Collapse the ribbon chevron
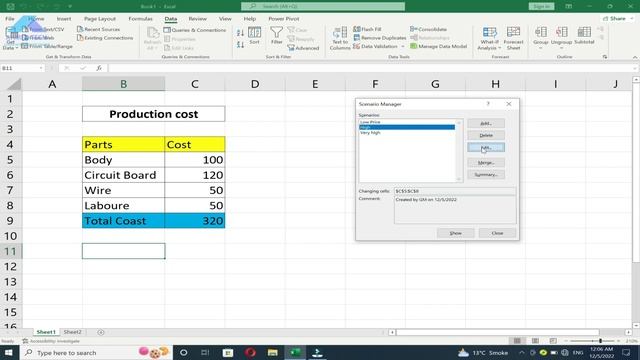The width and height of the screenshot is (640, 360). (635, 57)
